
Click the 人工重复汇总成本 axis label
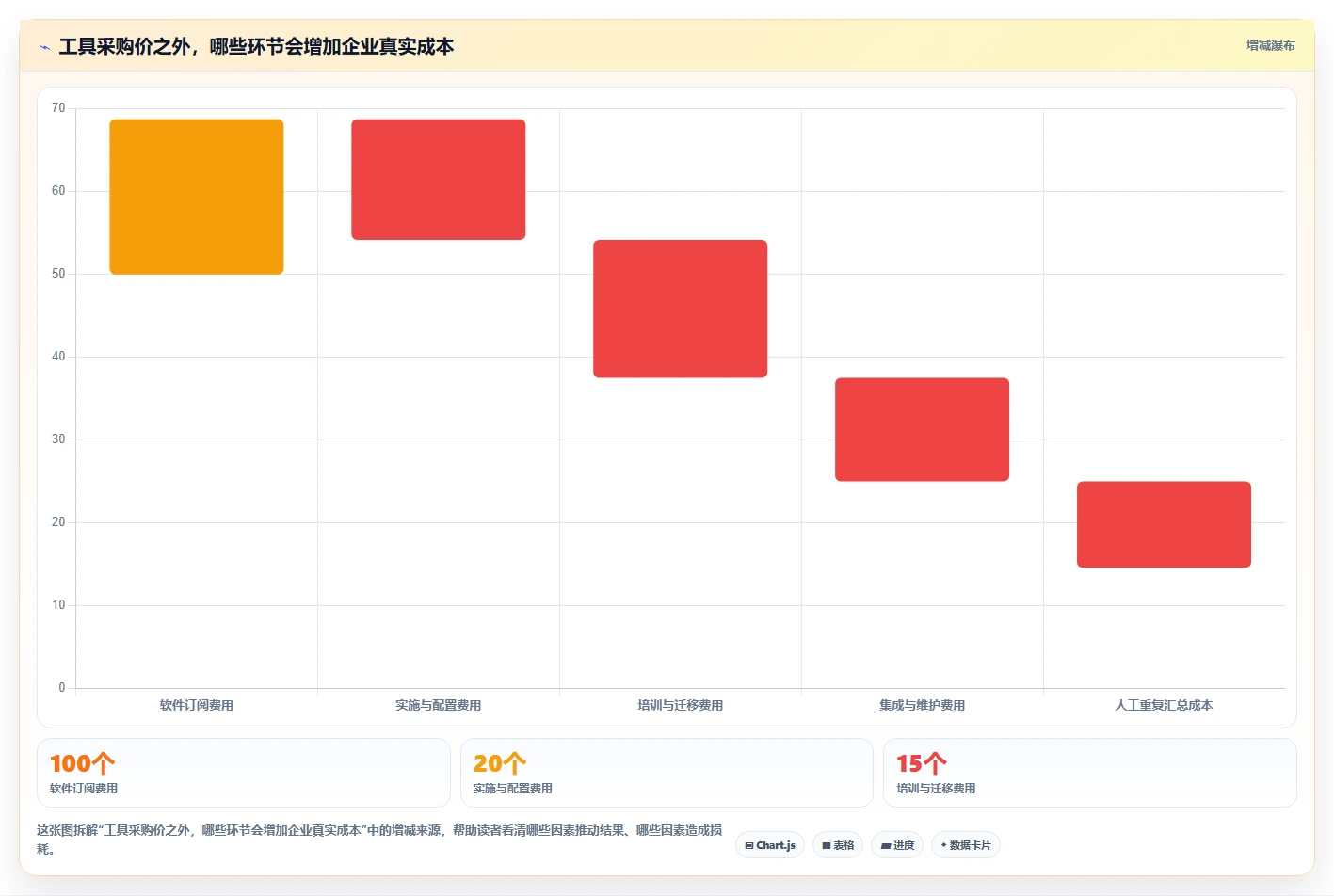pos(1164,705)
